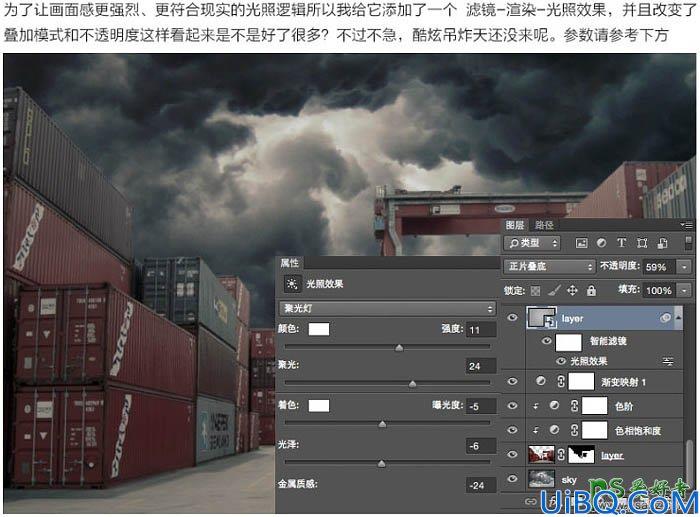Click the 强度 value field showing 11
Screen dimensions: 700x517
coord(480,330)
